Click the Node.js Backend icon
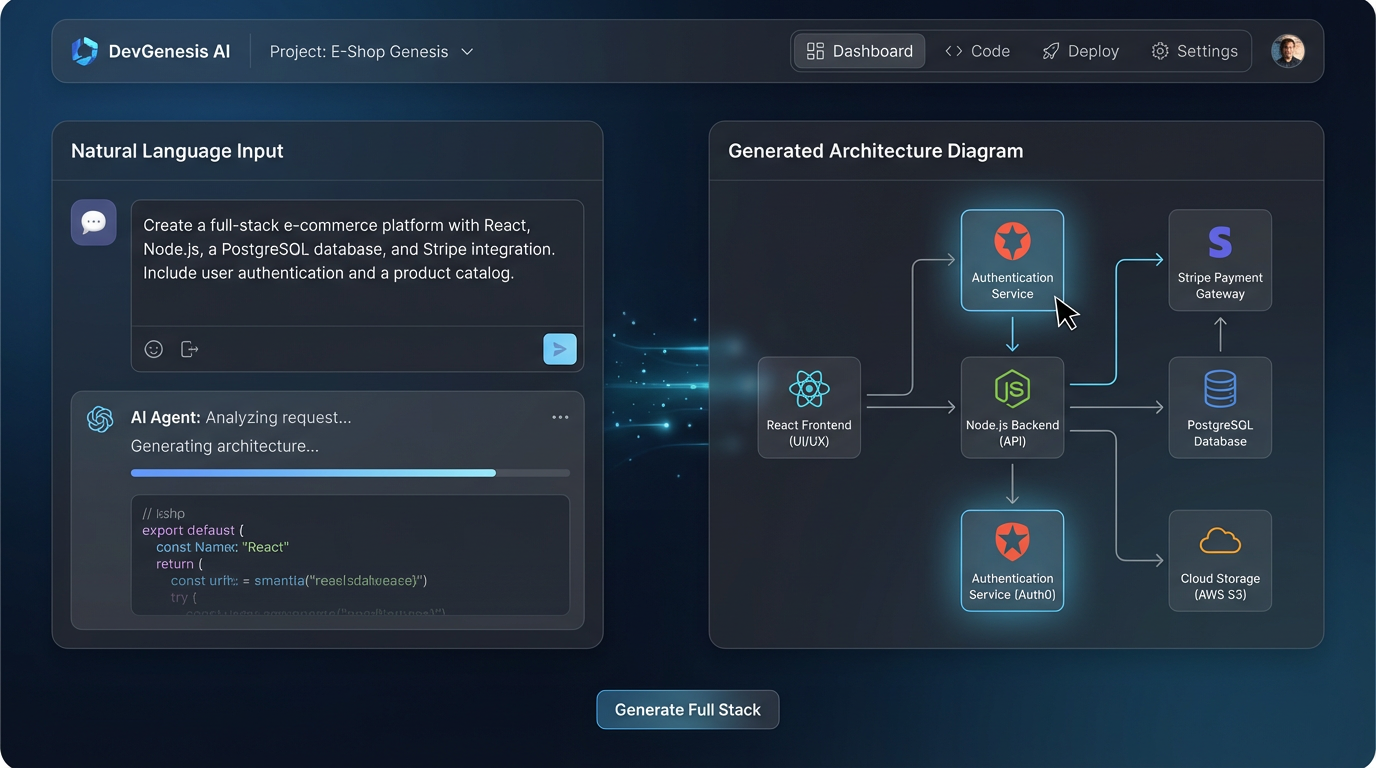This screenshot has height=768, width=1376. pyautogui.click(x=1013, y=390)
